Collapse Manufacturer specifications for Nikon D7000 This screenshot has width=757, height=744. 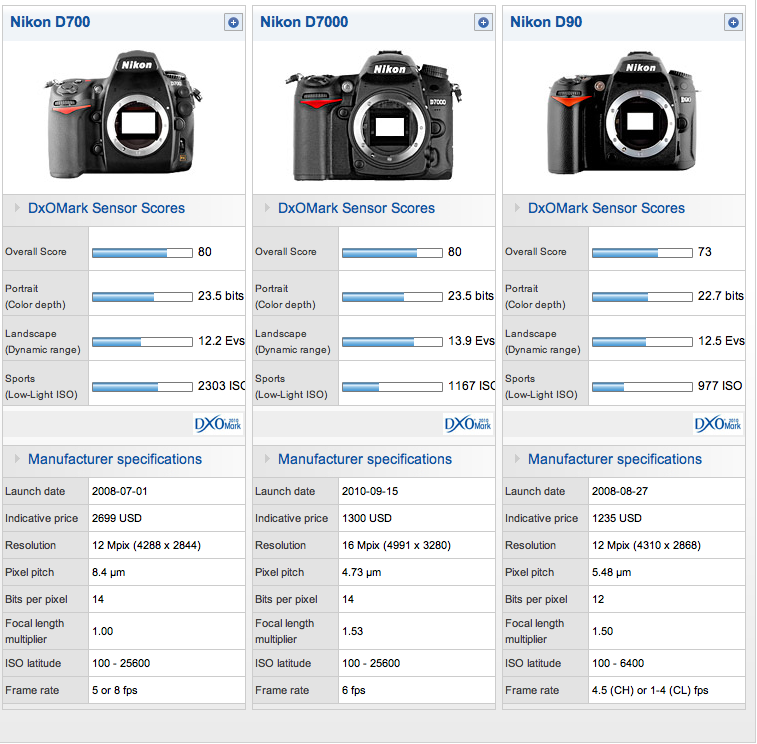(x=267, y=459)
